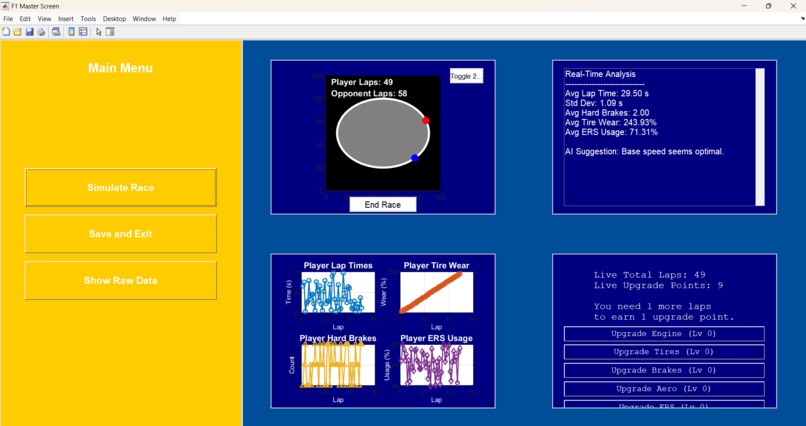The height and width of the screenshot is (426, 806).
Task: Click 'Avg ERS Usage: 71.31%' line
Action: (611, 132)
